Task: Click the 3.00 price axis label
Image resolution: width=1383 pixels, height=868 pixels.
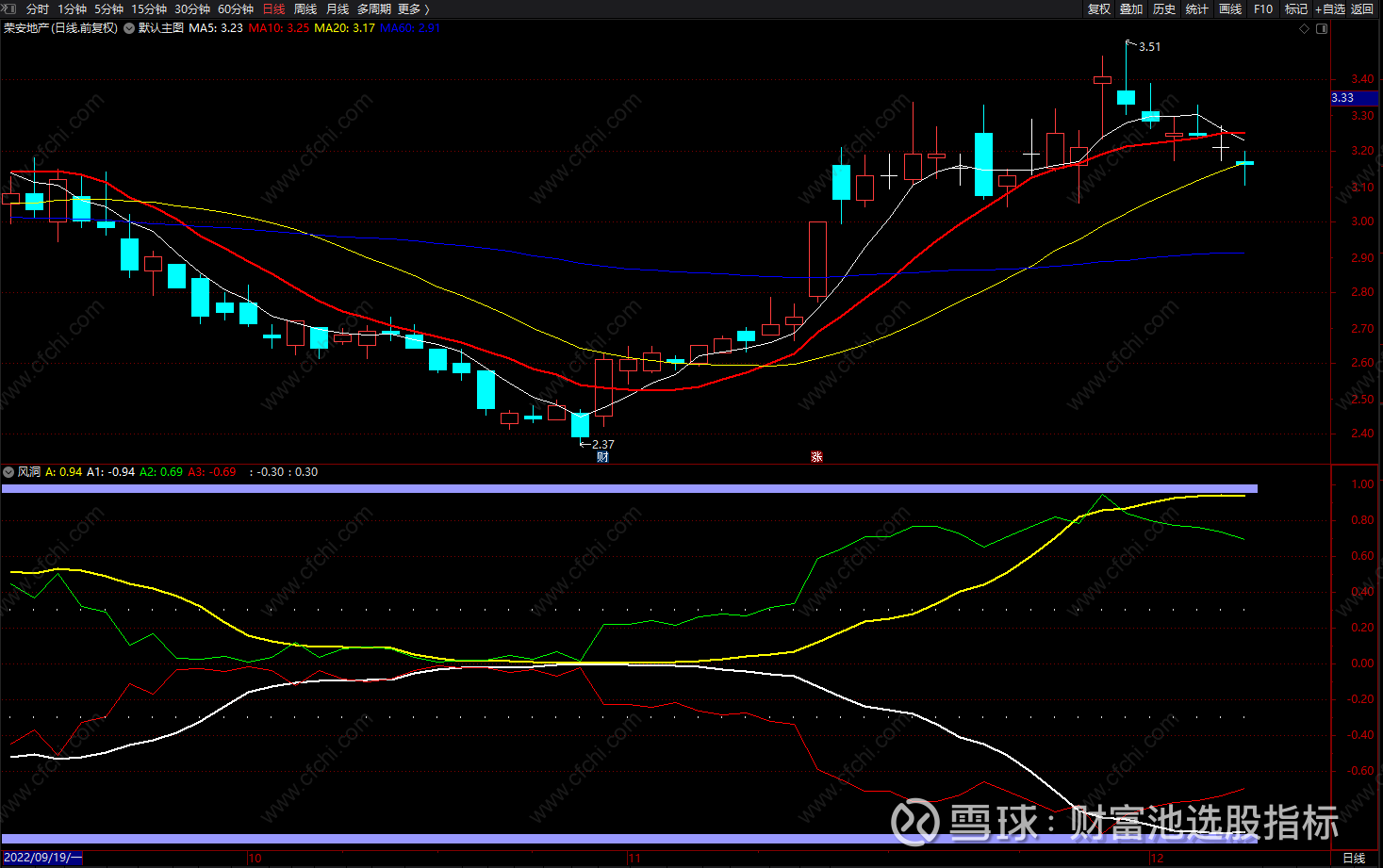Action: pyautogui.click(x=1362, y=222)
